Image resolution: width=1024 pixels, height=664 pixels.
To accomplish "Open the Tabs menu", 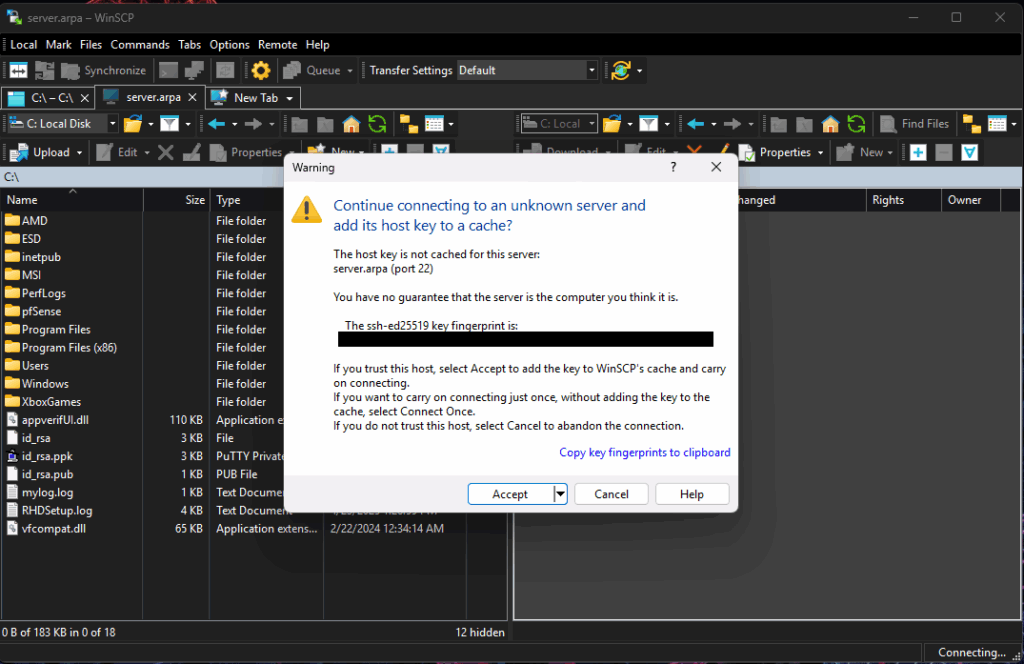I will pos(189,44).
